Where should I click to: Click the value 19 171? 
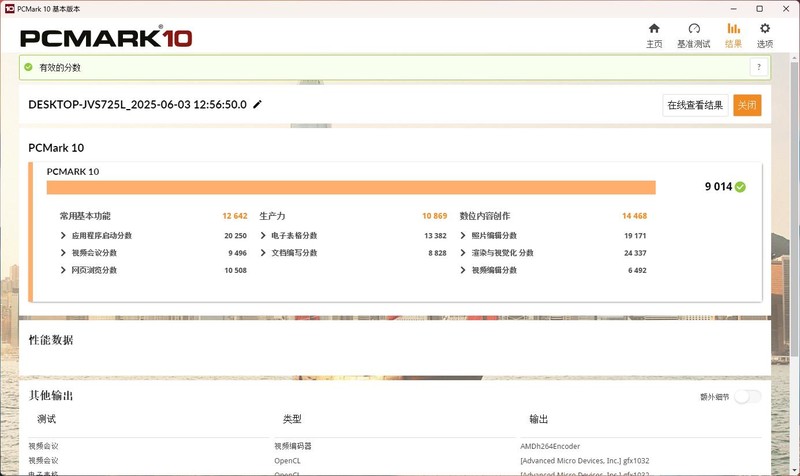click(x=635, y=236)
